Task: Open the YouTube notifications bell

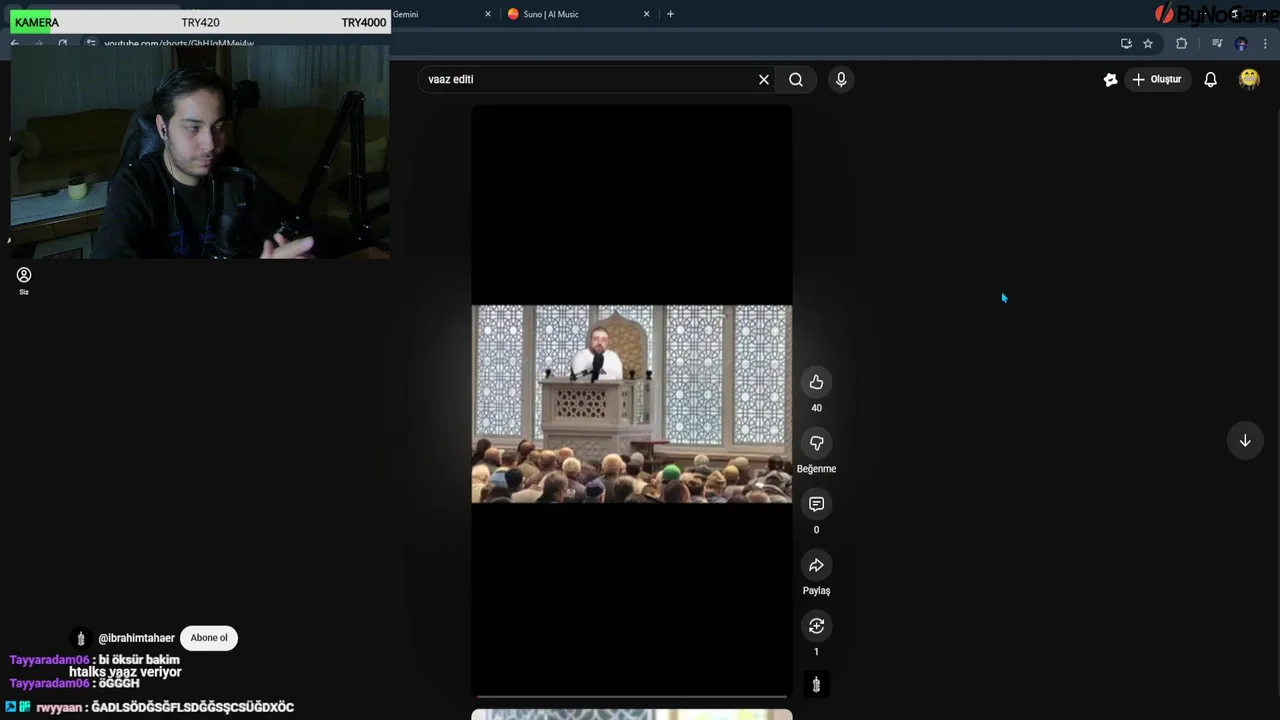Action: tap(1211, 79)
